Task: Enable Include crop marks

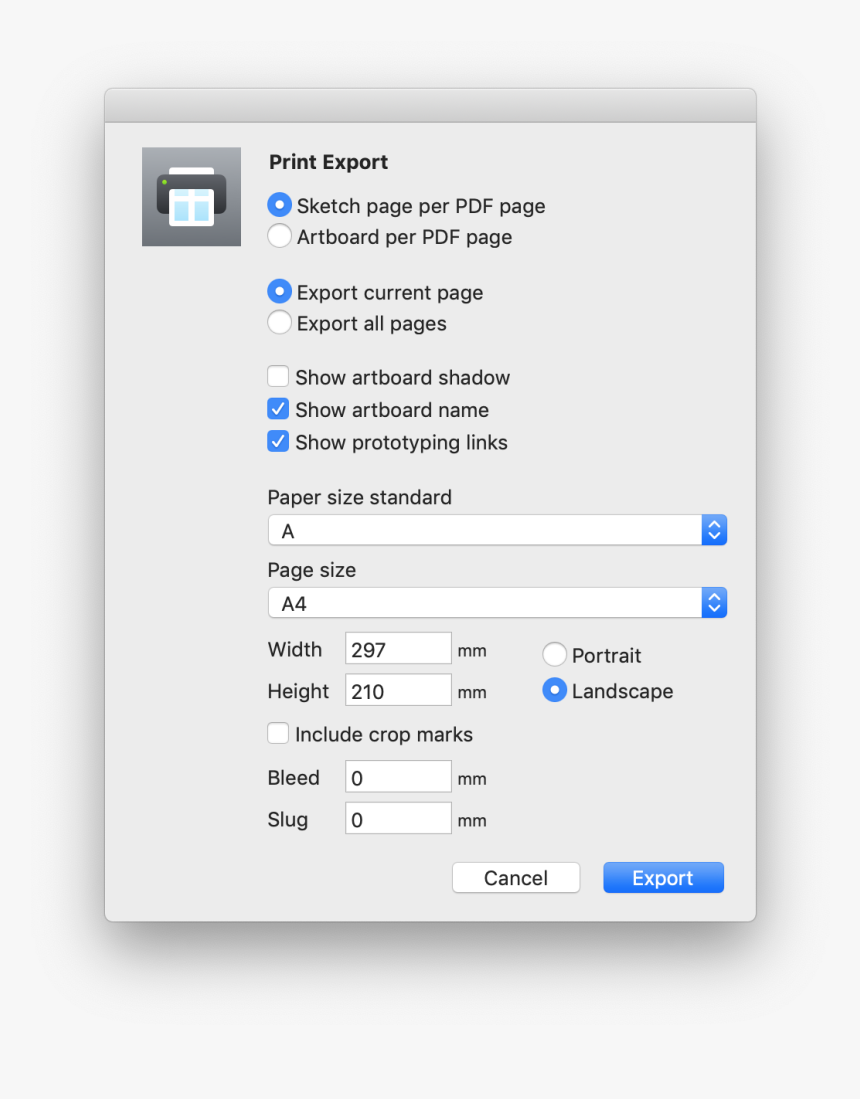Action: coord(278,732)
